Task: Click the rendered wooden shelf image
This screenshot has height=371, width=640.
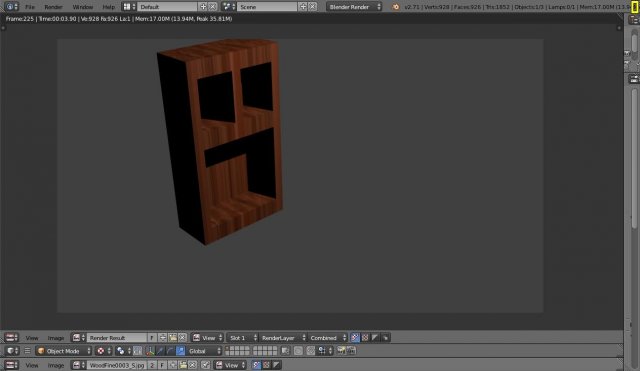Action: (220, 141)
